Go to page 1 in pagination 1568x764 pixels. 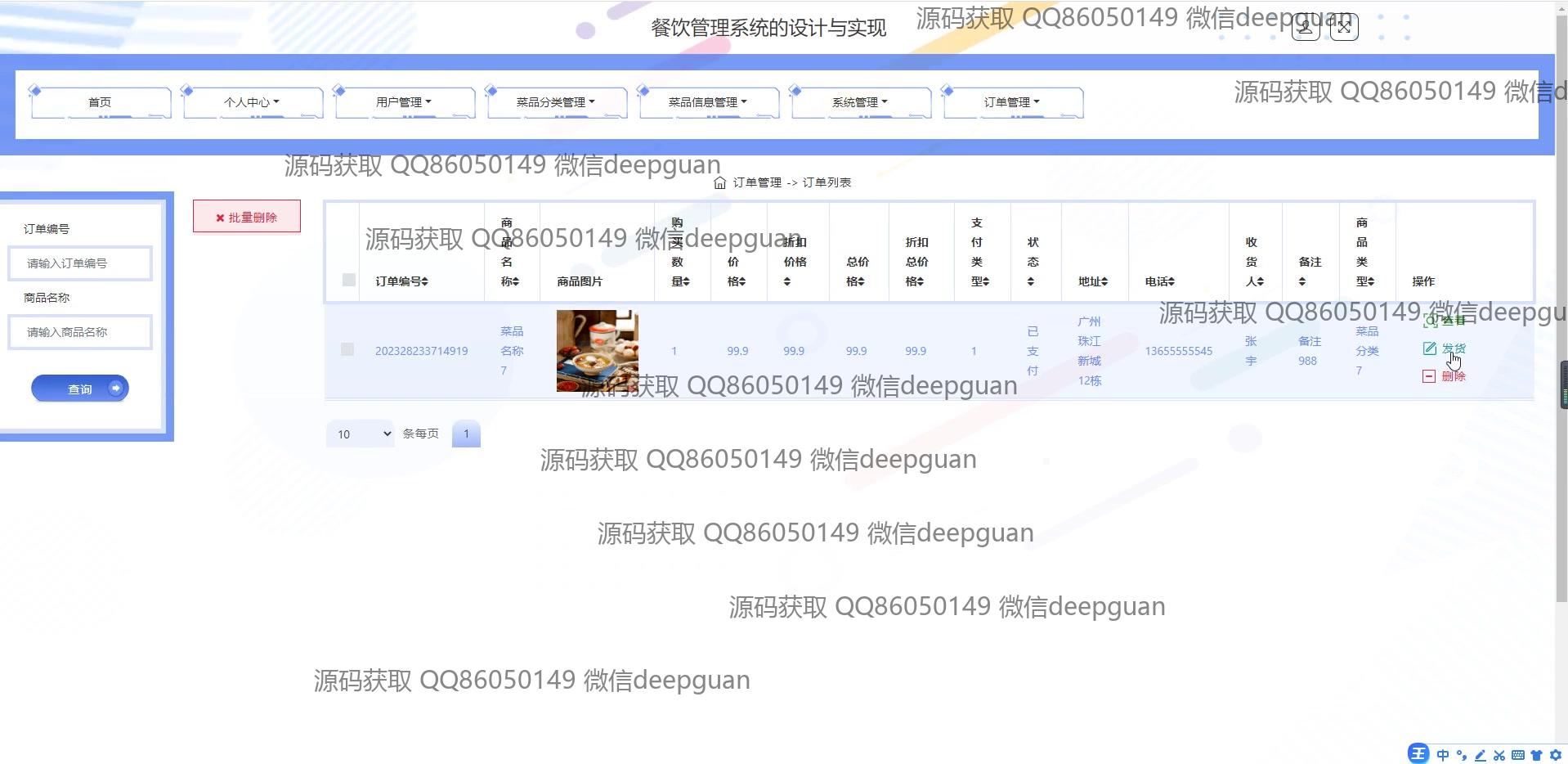[x=466, y=434]
